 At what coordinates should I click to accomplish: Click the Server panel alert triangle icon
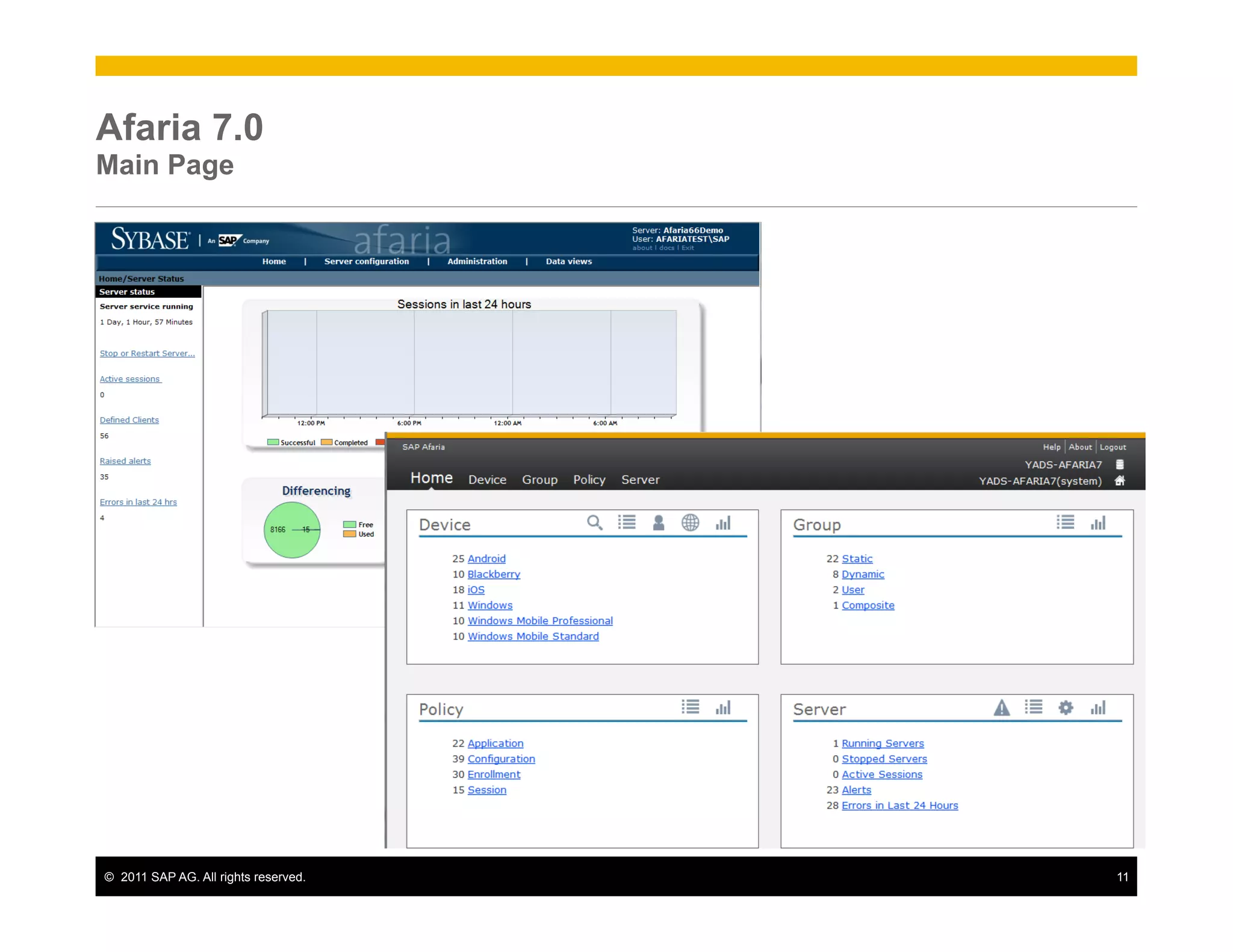(x=1001, y=707)
